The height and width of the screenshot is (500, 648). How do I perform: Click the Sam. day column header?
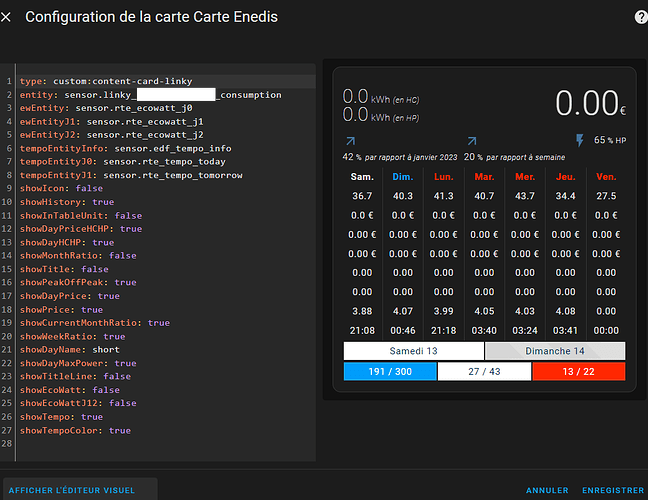tap(362, 177)
